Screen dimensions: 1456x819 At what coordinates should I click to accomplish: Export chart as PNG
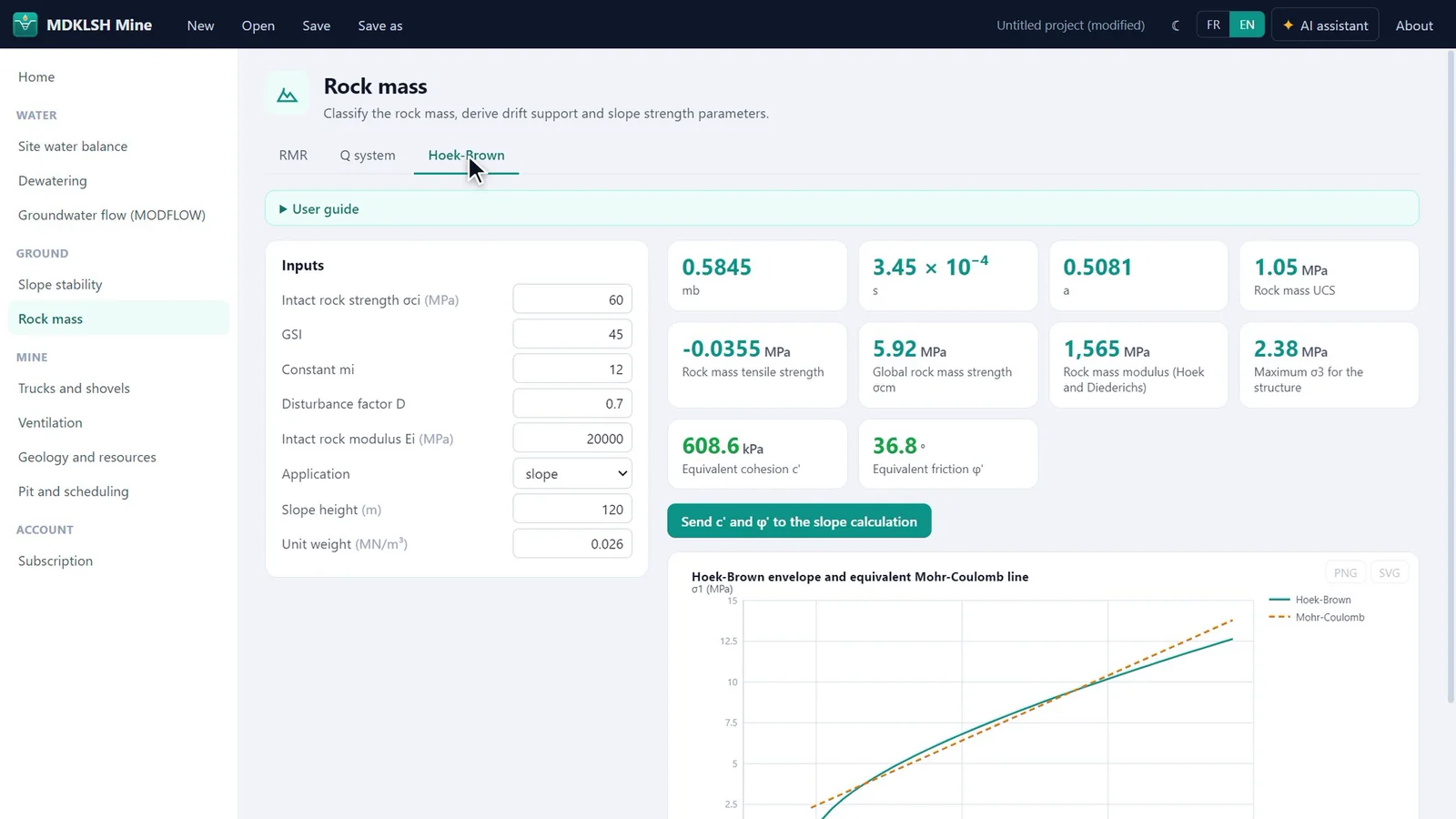[1345, 572]
